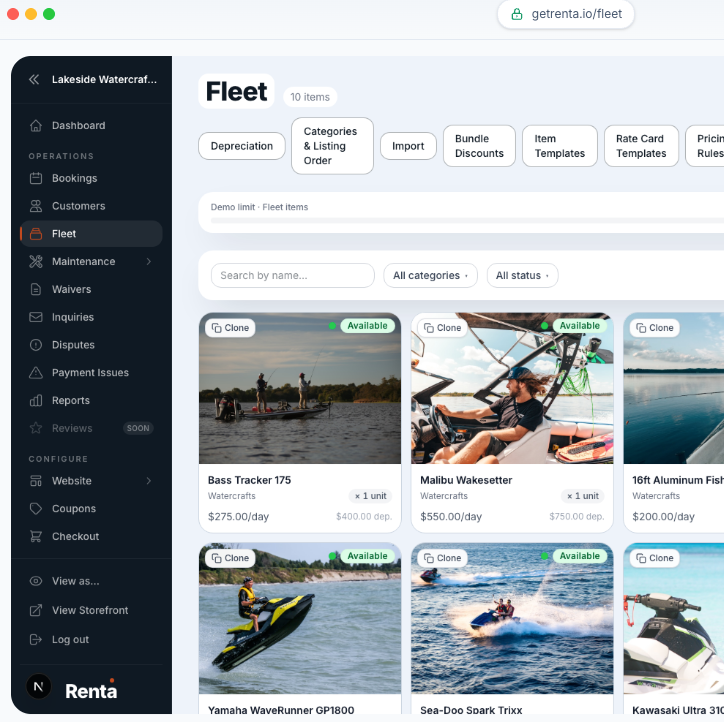Open the Bass Tracker 175 photo
Screen dimensions: 724x722
tap(300, 388)
